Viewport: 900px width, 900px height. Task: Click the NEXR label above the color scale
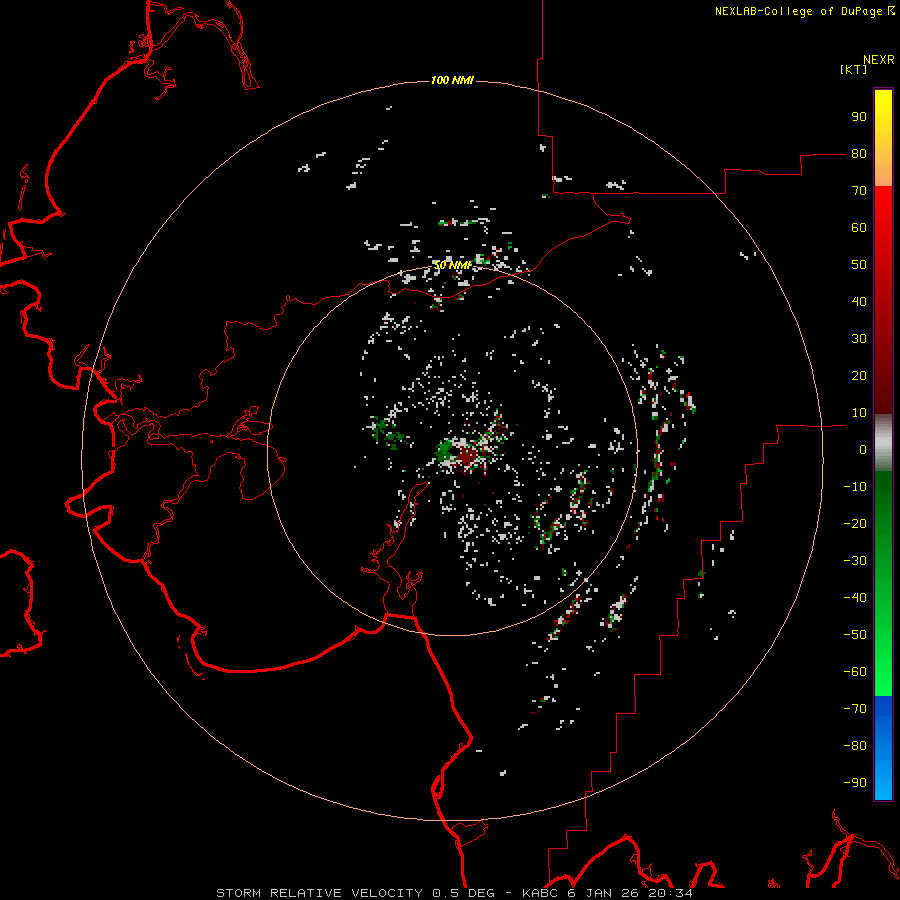tap(879, 60)
